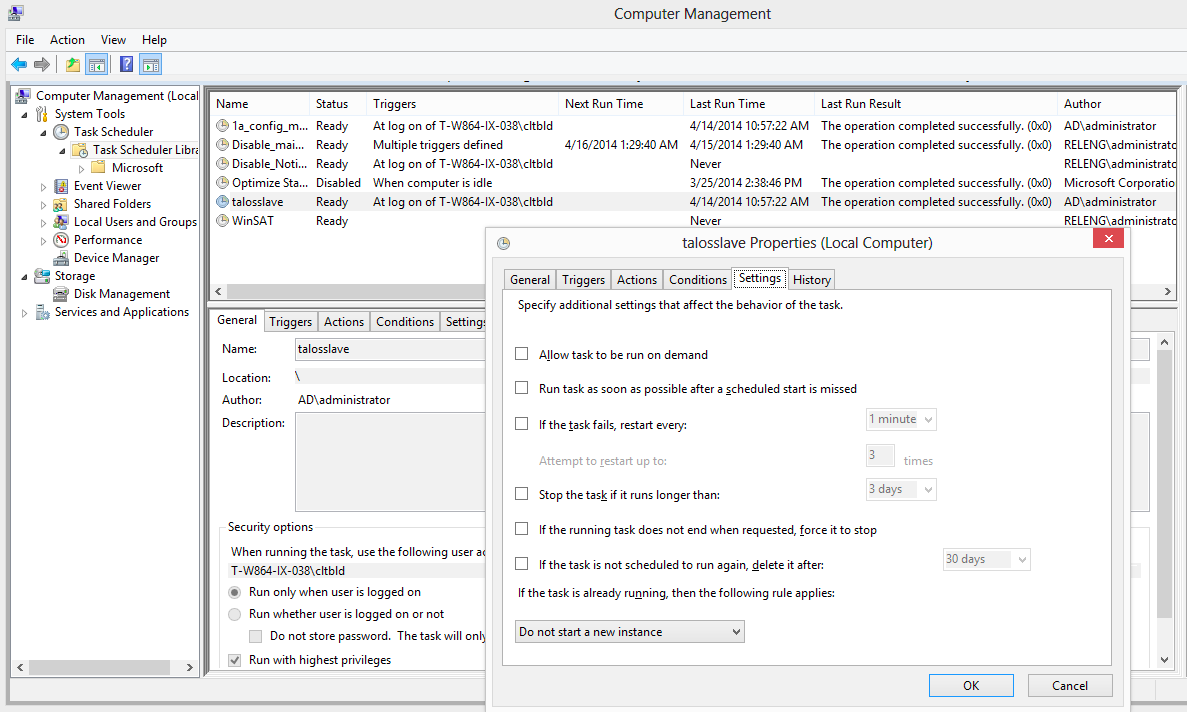The image size is (1187, 712).
Task: Select the Event Viewer icon in the tree
Action: point(61,186)
